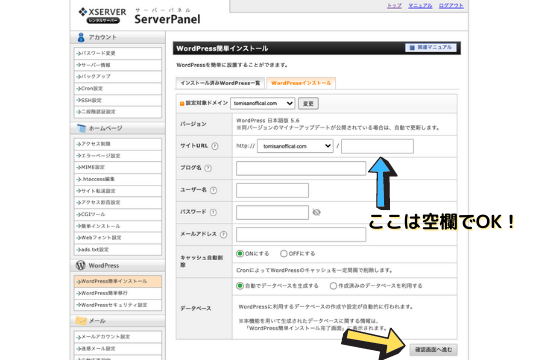The height and width of the screenshot is (360, 542).
Task: Open the マニュアル link in header
Action: (x=420, y=6)
